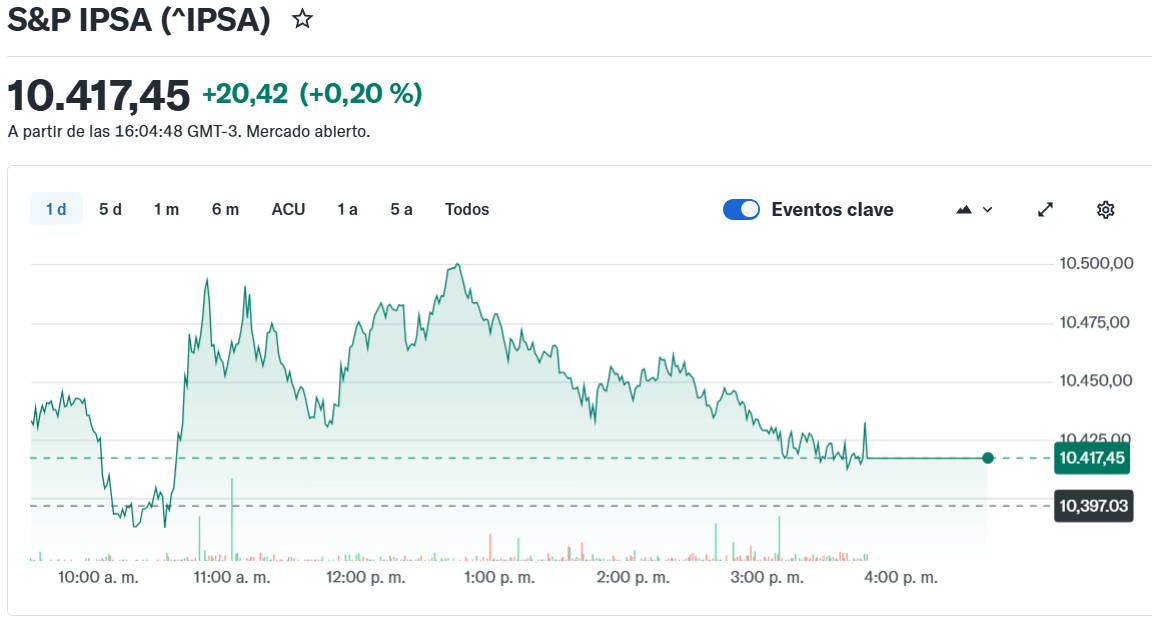Image resolution: width=1152 pixels, height=622 pixels.
Task: Select the 1 d time range
Action: (x=56, y=209)
